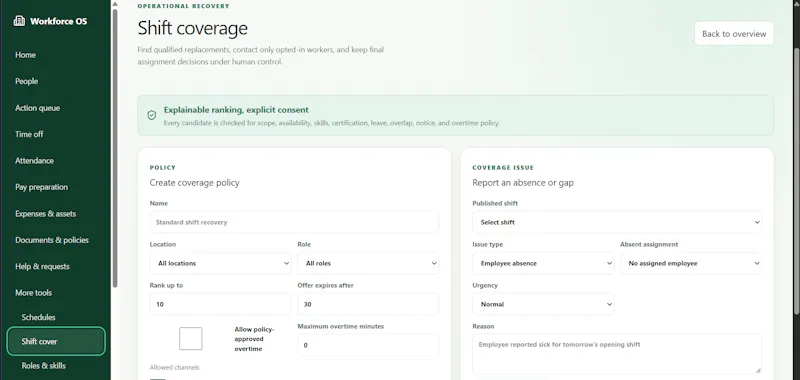Focus the policy Name input field

(x=294, y=222)
